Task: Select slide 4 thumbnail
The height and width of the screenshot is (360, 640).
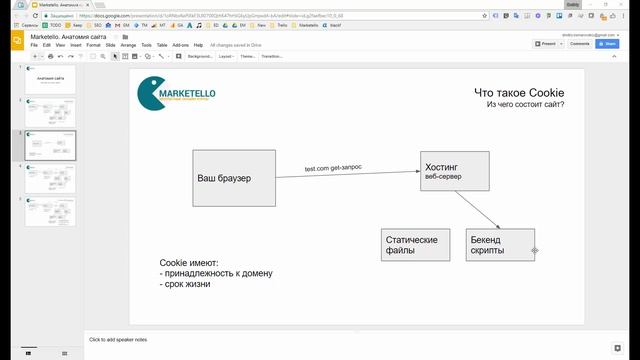Action: (x=50, y=178)
